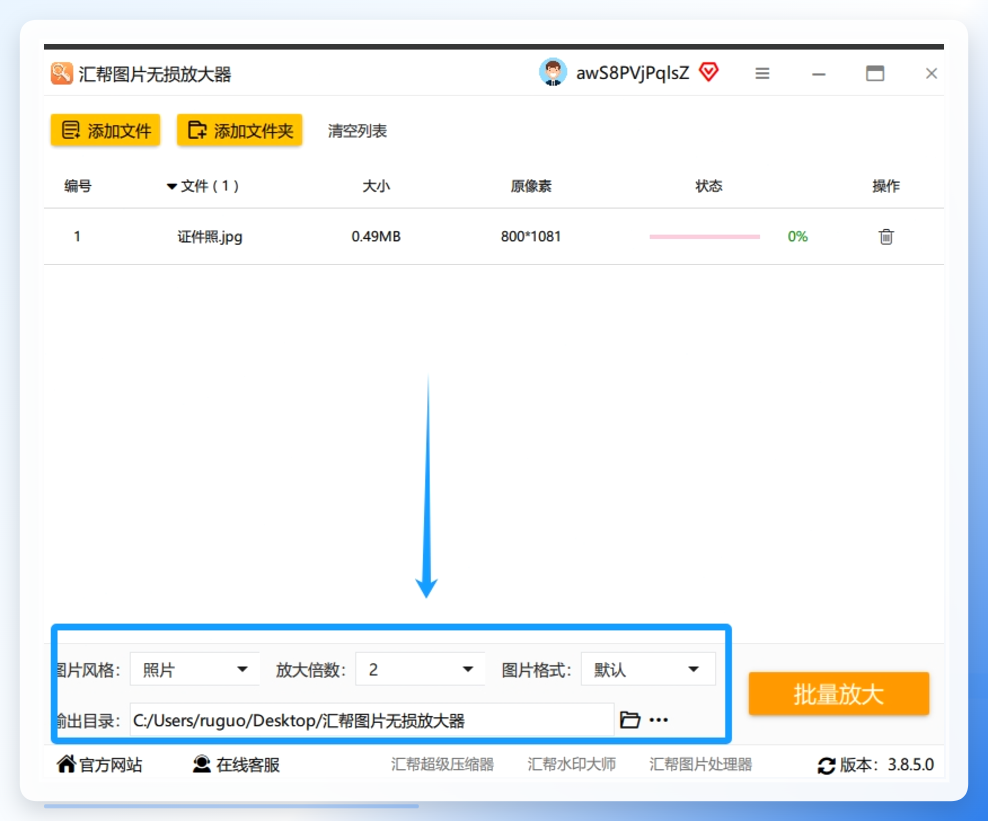988x821 pixels.
Task: Click the 0% status value
Action: pyautogui.click(x=798, y=237)
